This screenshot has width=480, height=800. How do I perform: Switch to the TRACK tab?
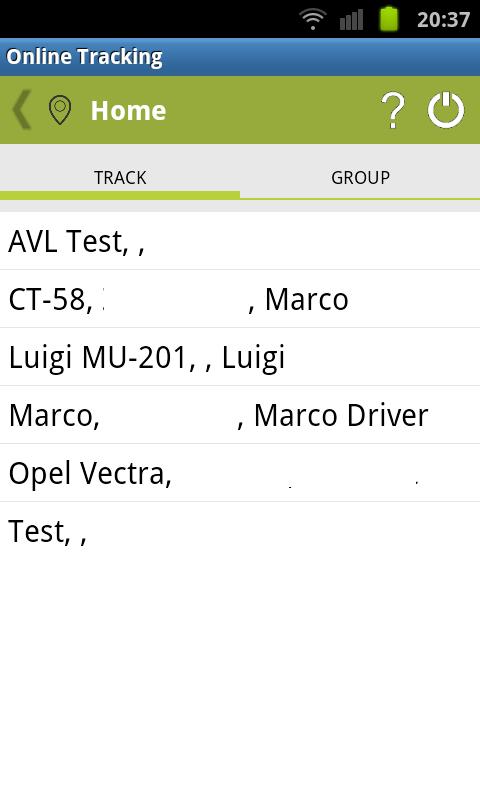click(120, 178)
